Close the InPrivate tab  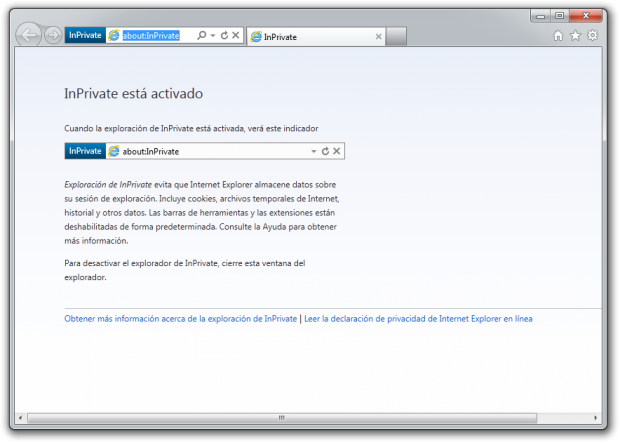click(378, 36)
